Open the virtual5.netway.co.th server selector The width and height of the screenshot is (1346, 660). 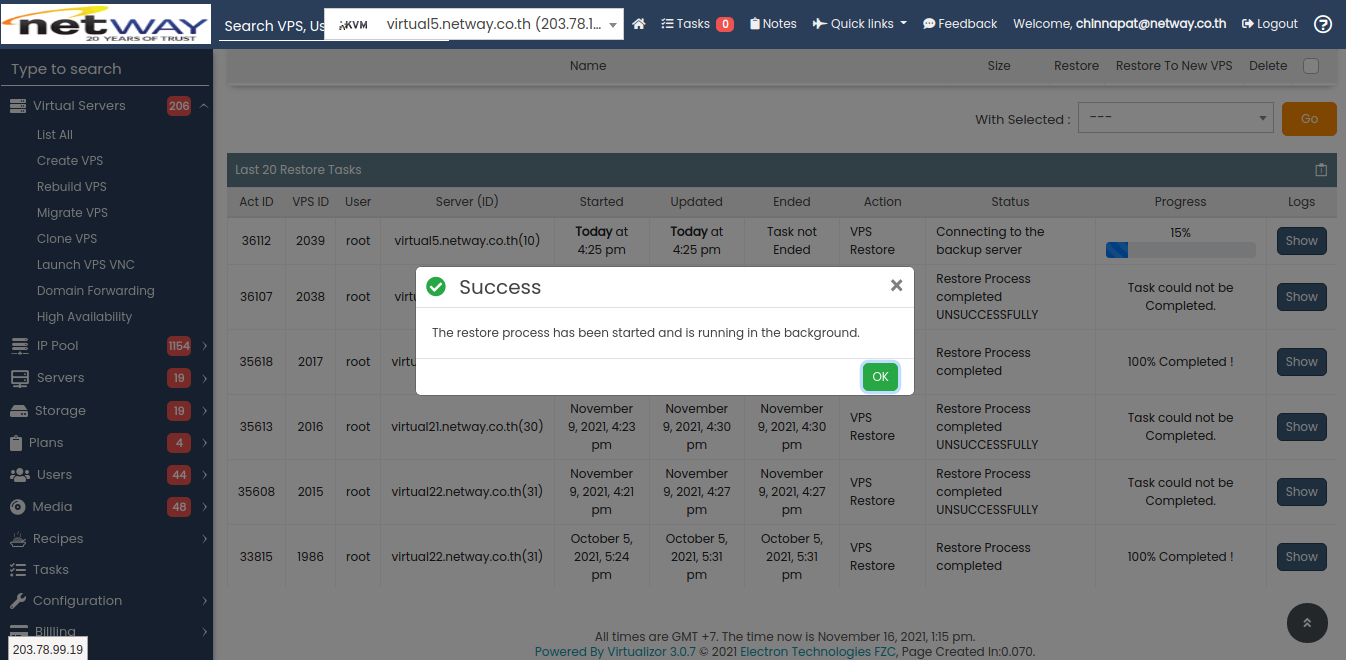(474, 25)
